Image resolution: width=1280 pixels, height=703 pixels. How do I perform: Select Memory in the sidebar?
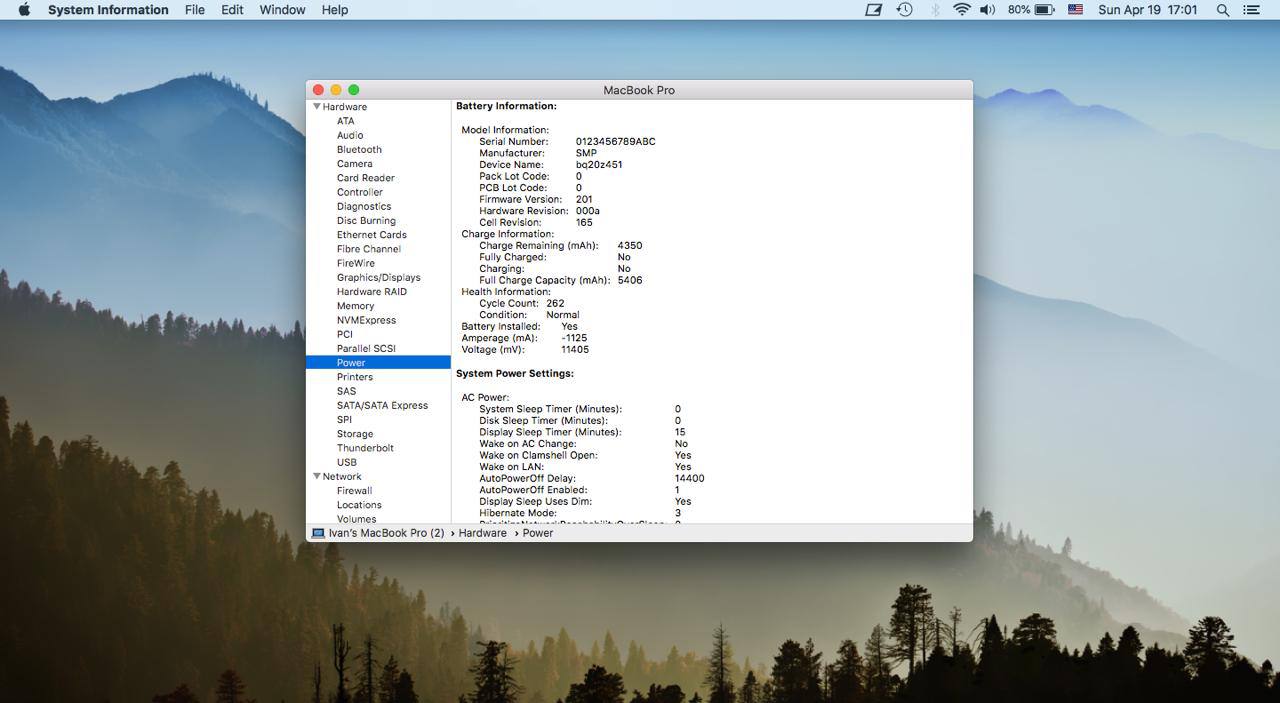tap(356, 306)
